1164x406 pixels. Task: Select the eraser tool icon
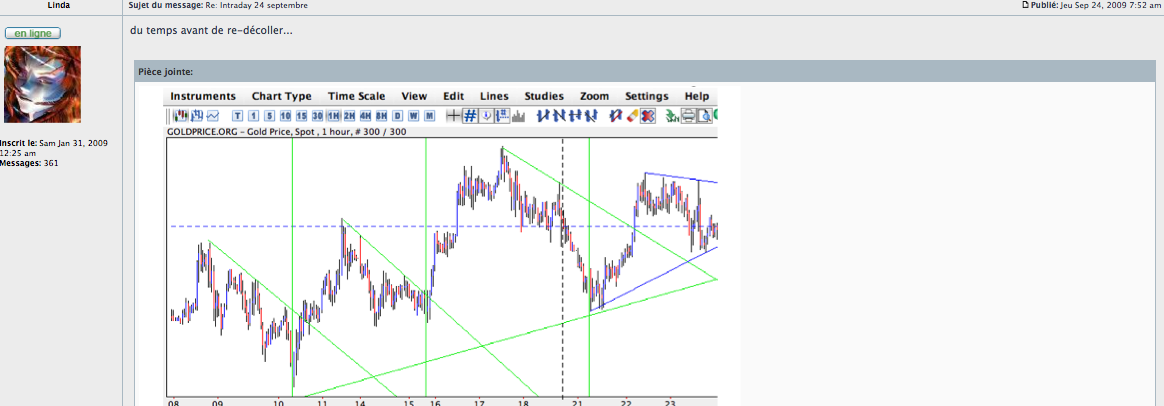(632, 116)
